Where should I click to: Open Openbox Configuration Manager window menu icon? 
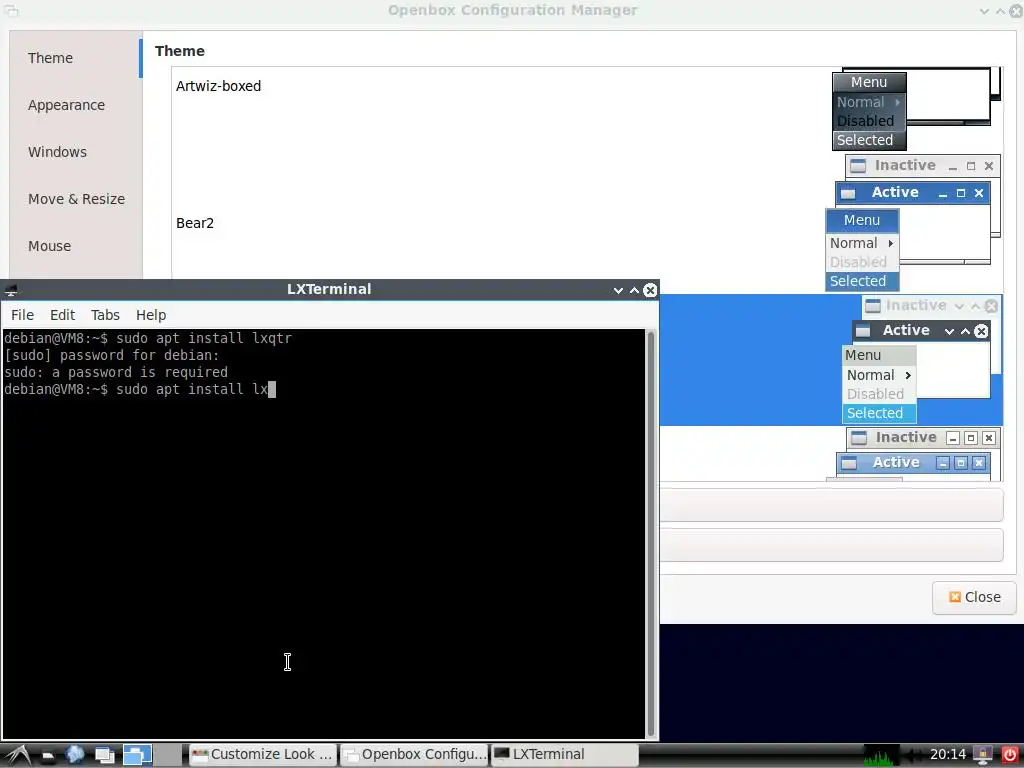coord(11,10)
